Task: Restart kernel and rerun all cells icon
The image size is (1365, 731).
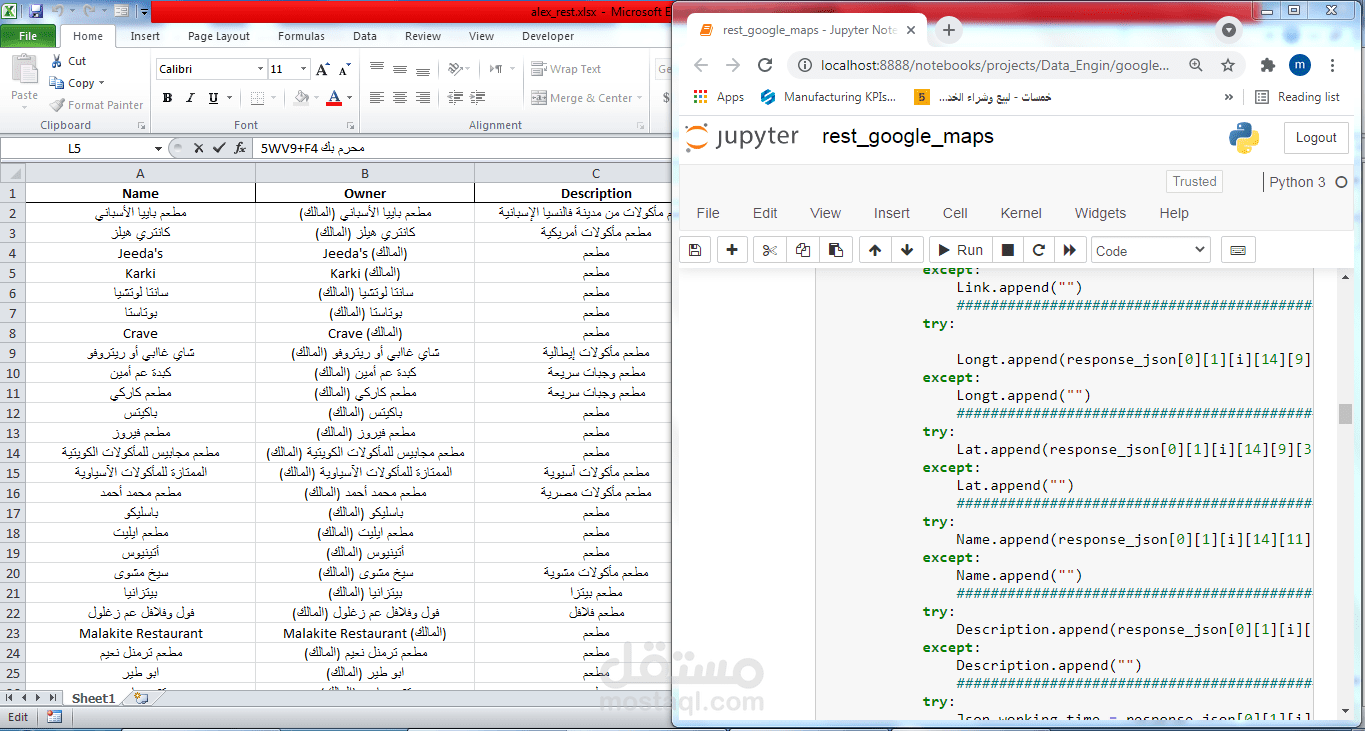Action: click(1070, 250)
